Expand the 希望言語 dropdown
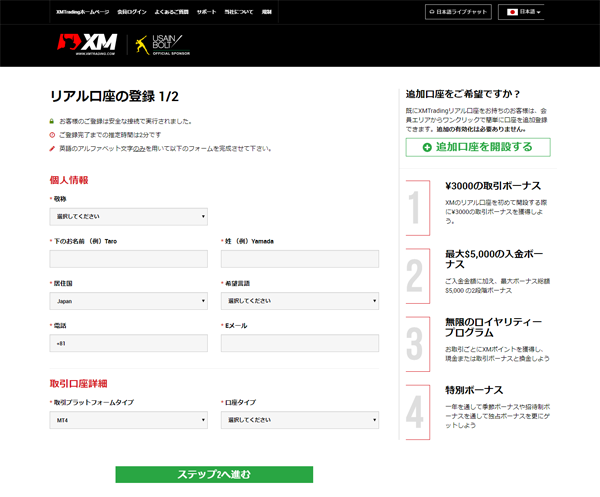Viewport: 600px width, 497px height. (x=299, y=300)
